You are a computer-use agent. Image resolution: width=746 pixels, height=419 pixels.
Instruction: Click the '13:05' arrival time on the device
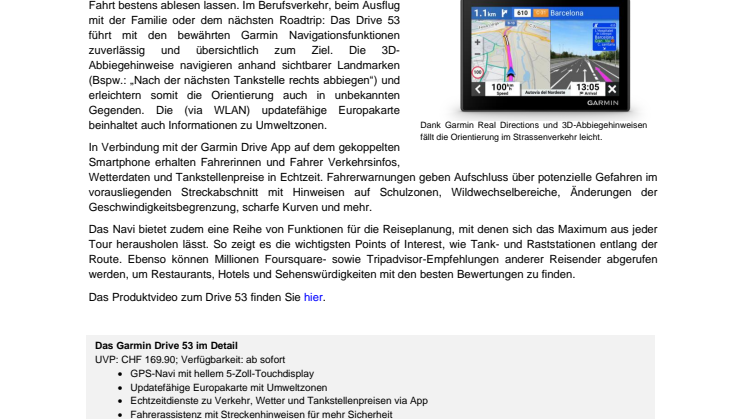(x=588, y=87)
